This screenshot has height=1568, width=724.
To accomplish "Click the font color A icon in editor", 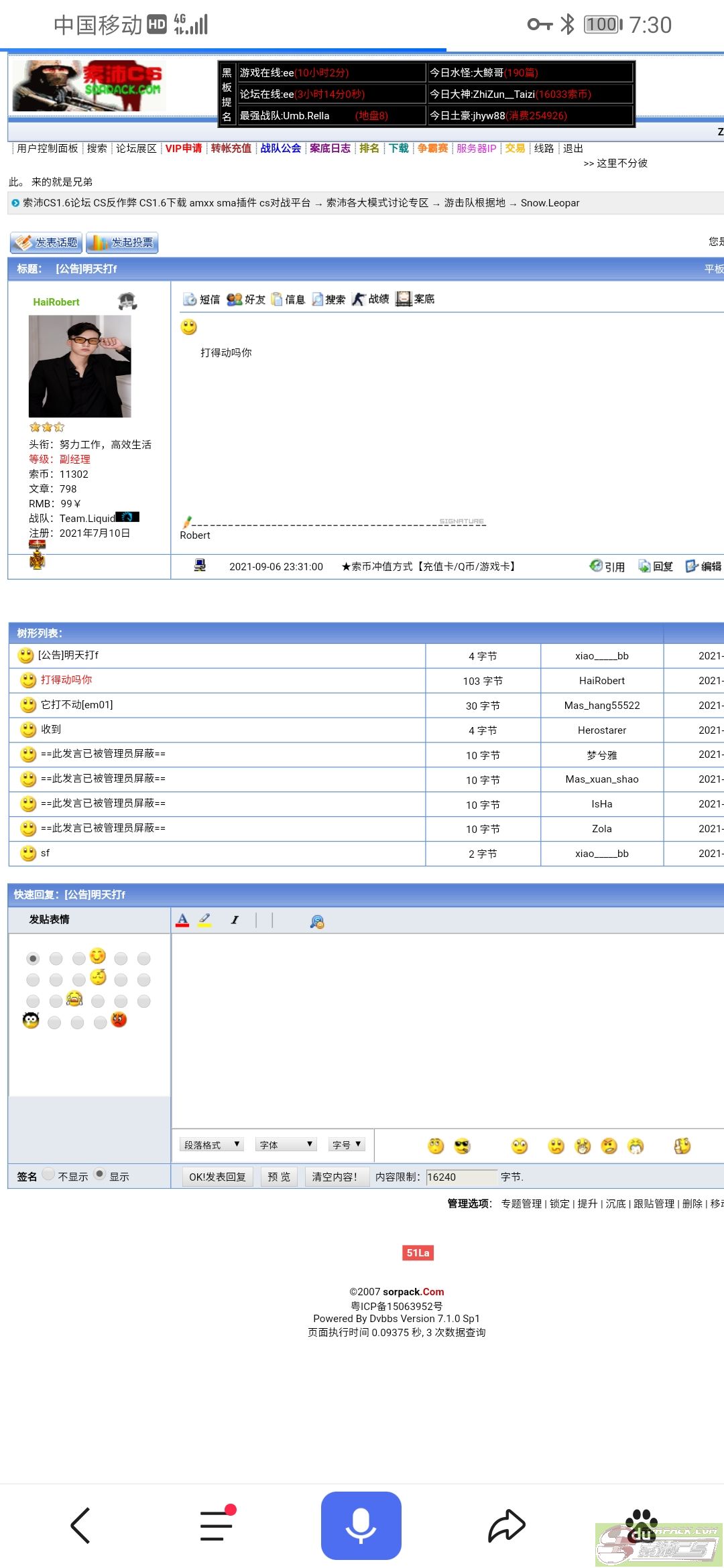I will point(182,920).
